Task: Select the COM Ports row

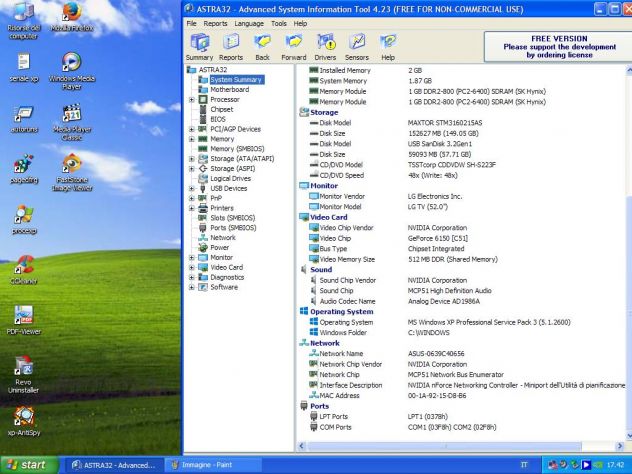Action: [x=403, y=427]
